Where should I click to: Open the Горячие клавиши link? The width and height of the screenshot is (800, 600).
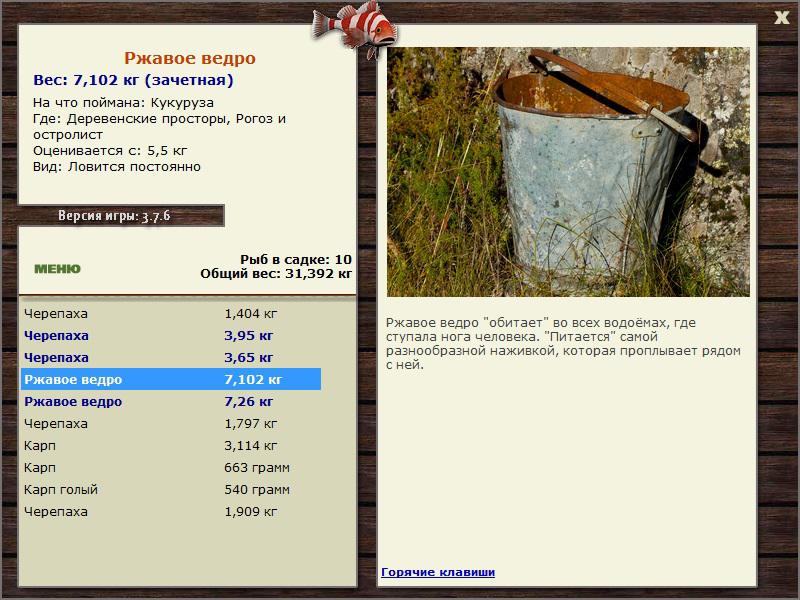coord(437,572)
